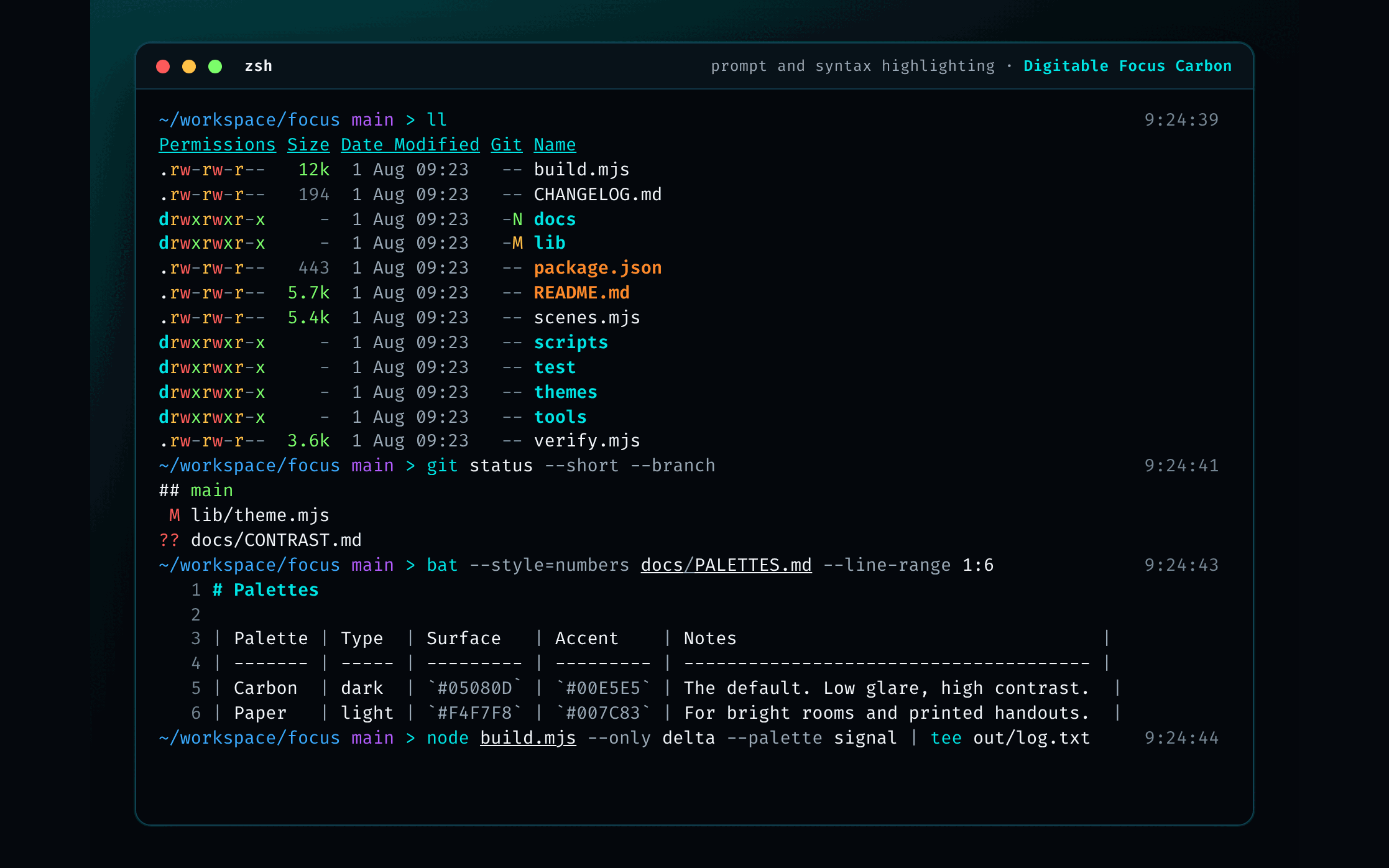Click the #05080D surface color value
The image size is (1389, 868).
pos(474,688)
